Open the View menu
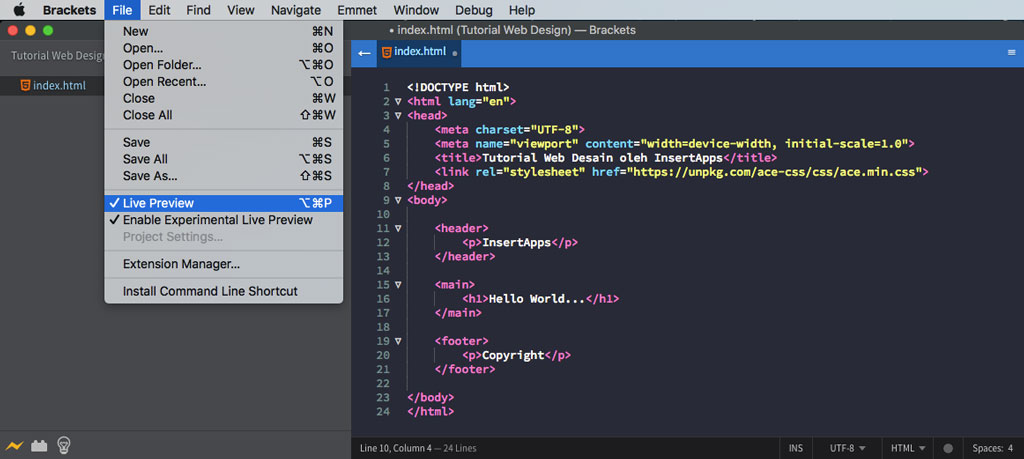 (241, 10)
